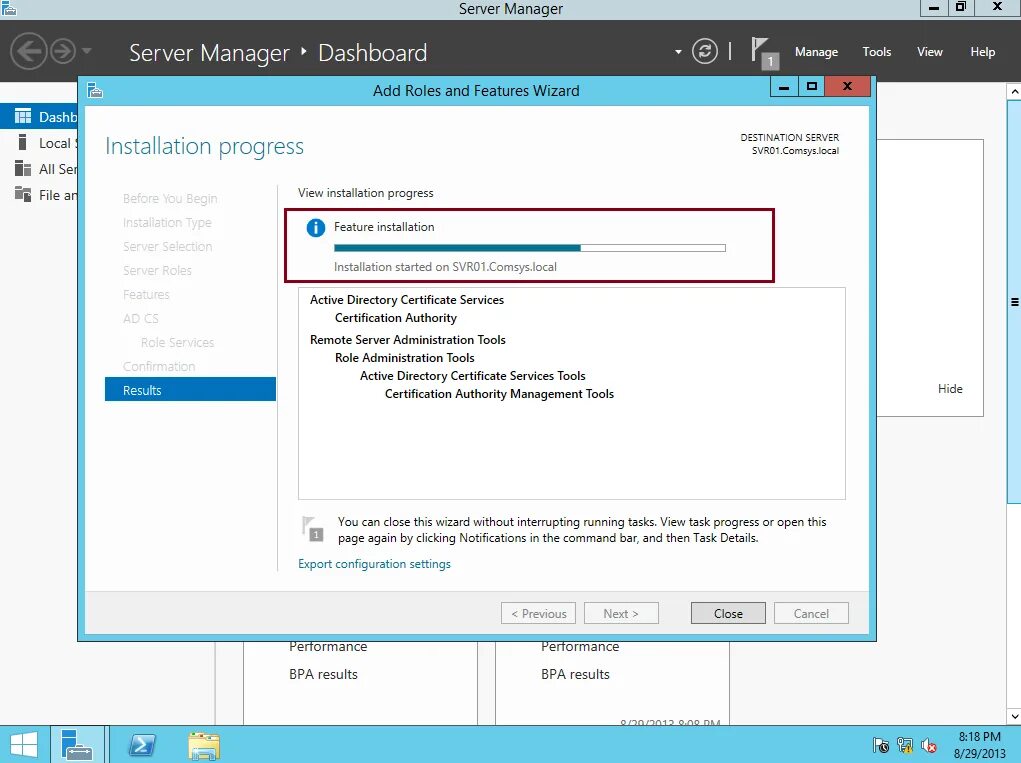
Task: Open File Explorer from the taskbar
Action: coord(204,745)
